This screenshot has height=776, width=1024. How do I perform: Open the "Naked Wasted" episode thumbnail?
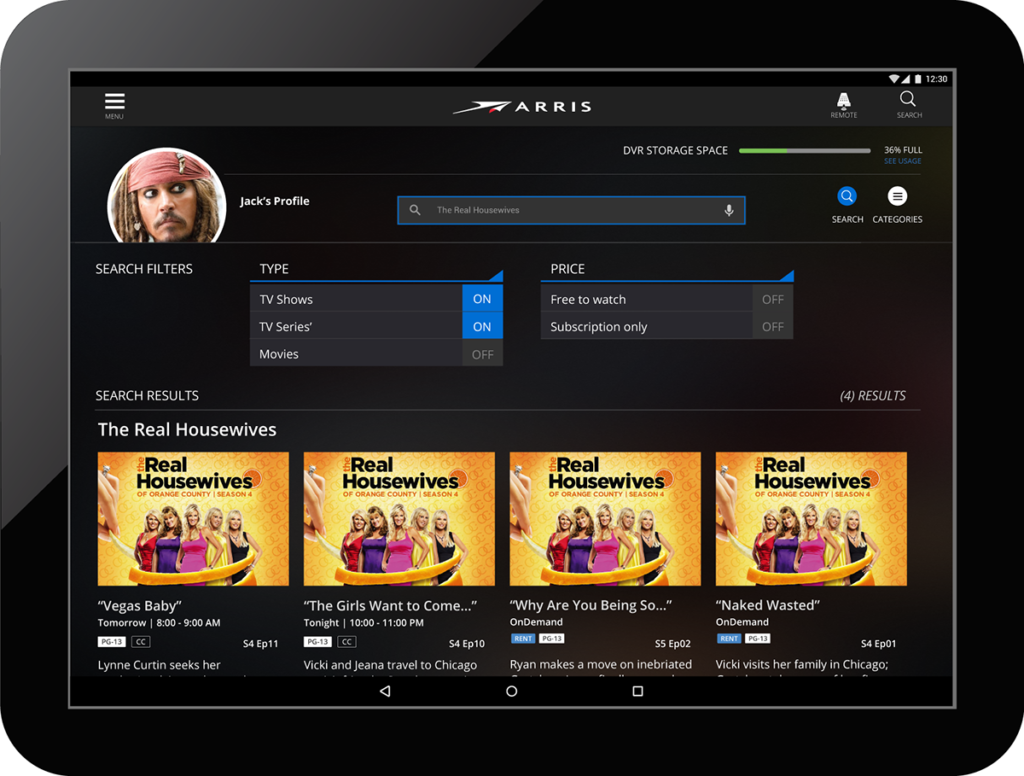(x=811, y=519)
